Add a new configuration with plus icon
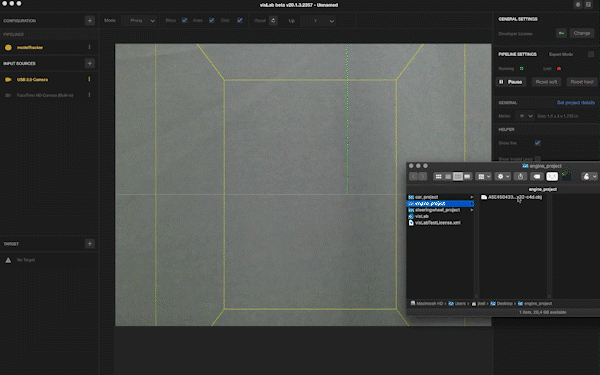Screen dimensions: 600x375 [90, 21]
